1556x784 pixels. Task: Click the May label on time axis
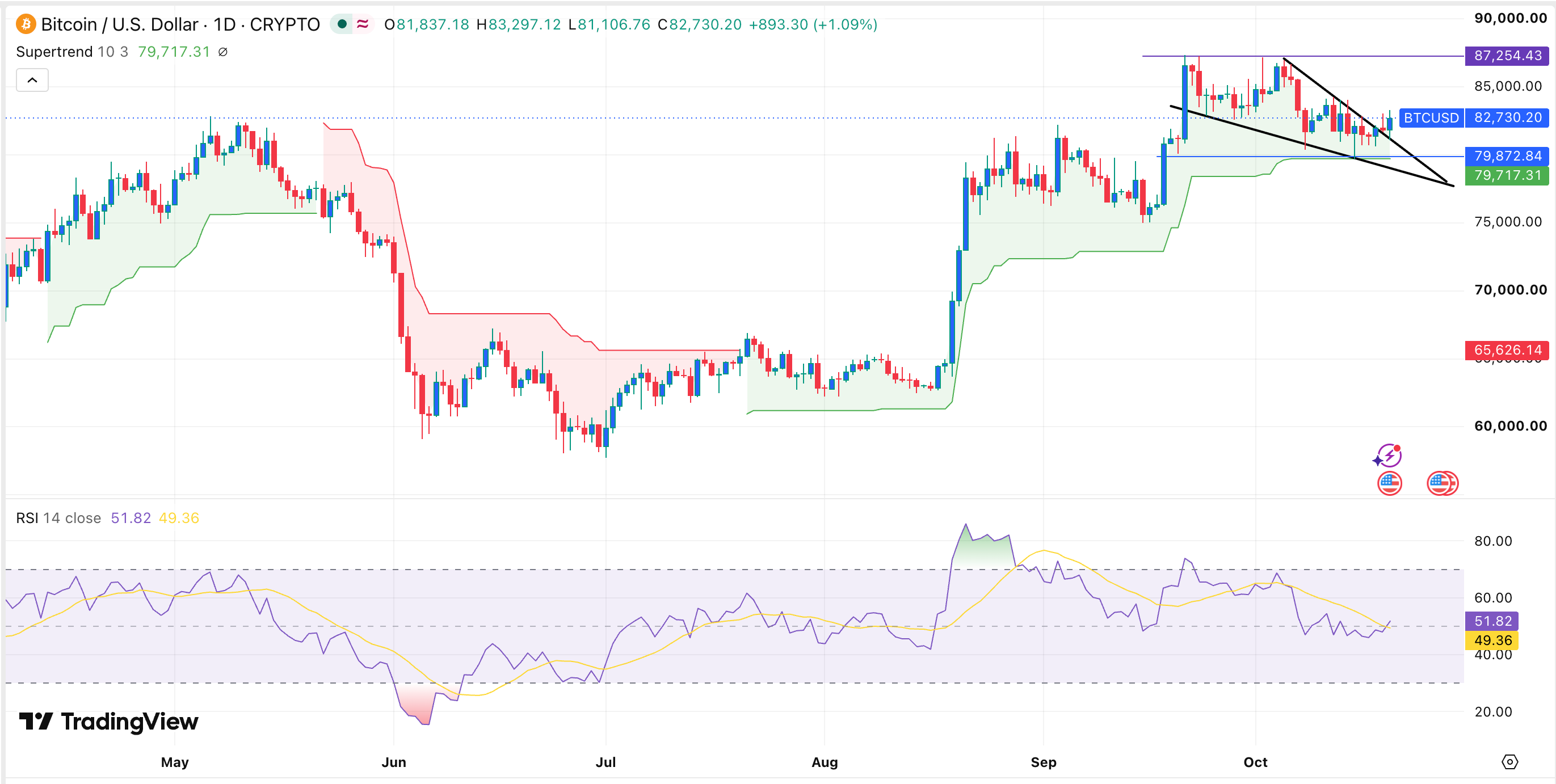click(175, 762)
